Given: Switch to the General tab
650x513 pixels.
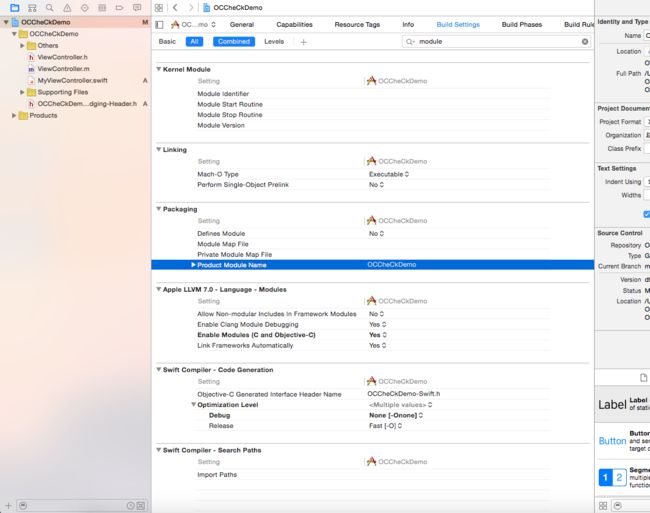Looking at the screenshot, I should [242, 25].
